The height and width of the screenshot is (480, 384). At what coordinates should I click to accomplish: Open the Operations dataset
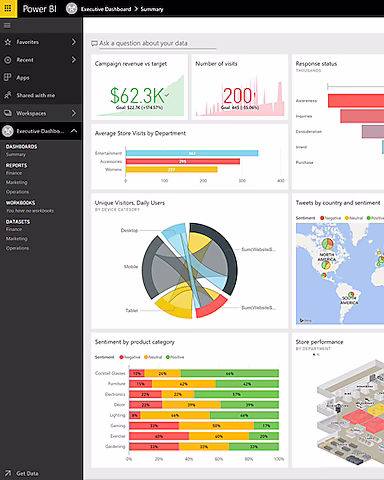point(17,248)
